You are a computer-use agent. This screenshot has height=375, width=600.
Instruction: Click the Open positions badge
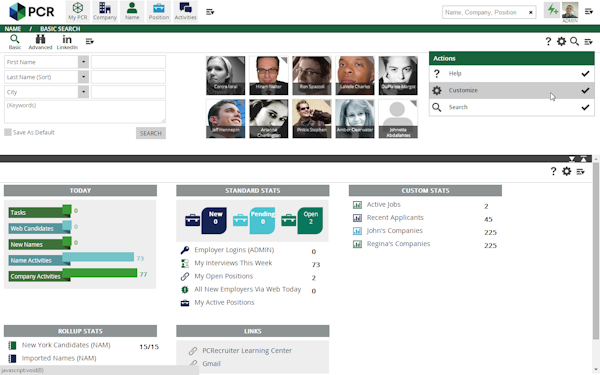tap(310, 220)
